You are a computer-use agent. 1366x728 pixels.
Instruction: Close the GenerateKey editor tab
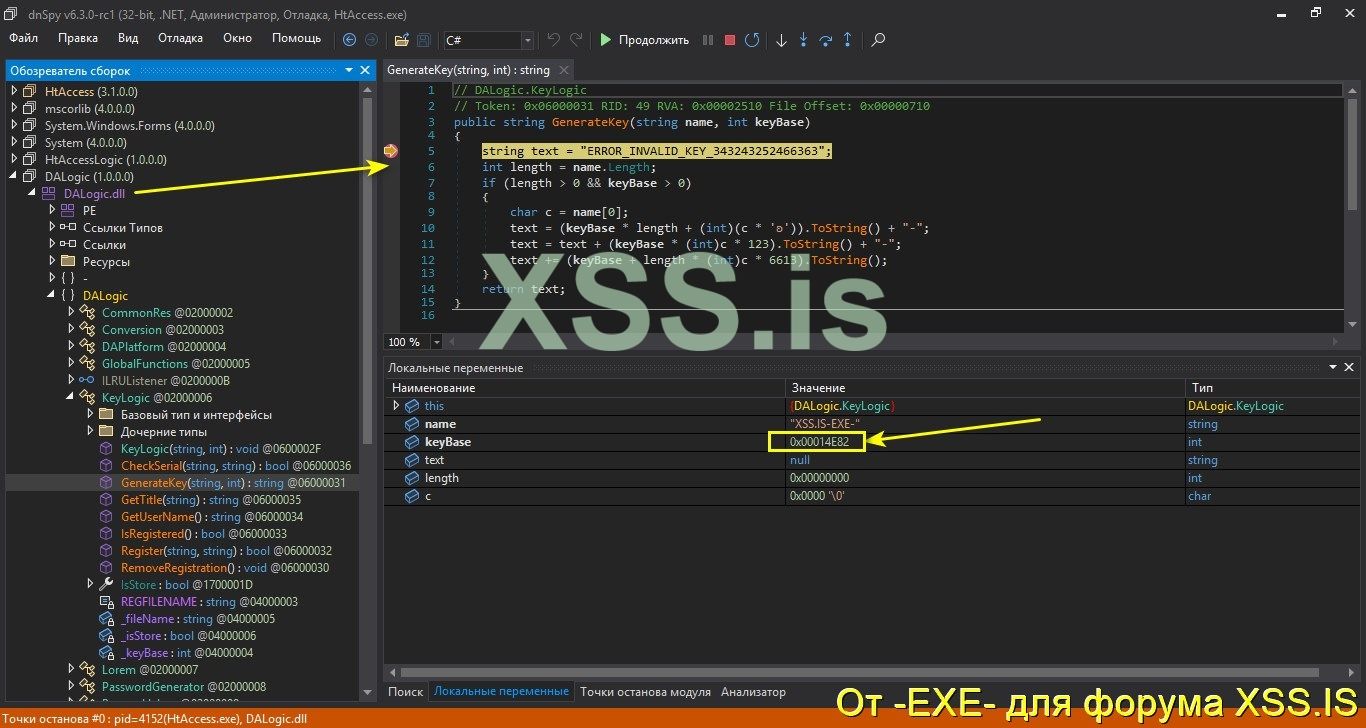(563, 70)
